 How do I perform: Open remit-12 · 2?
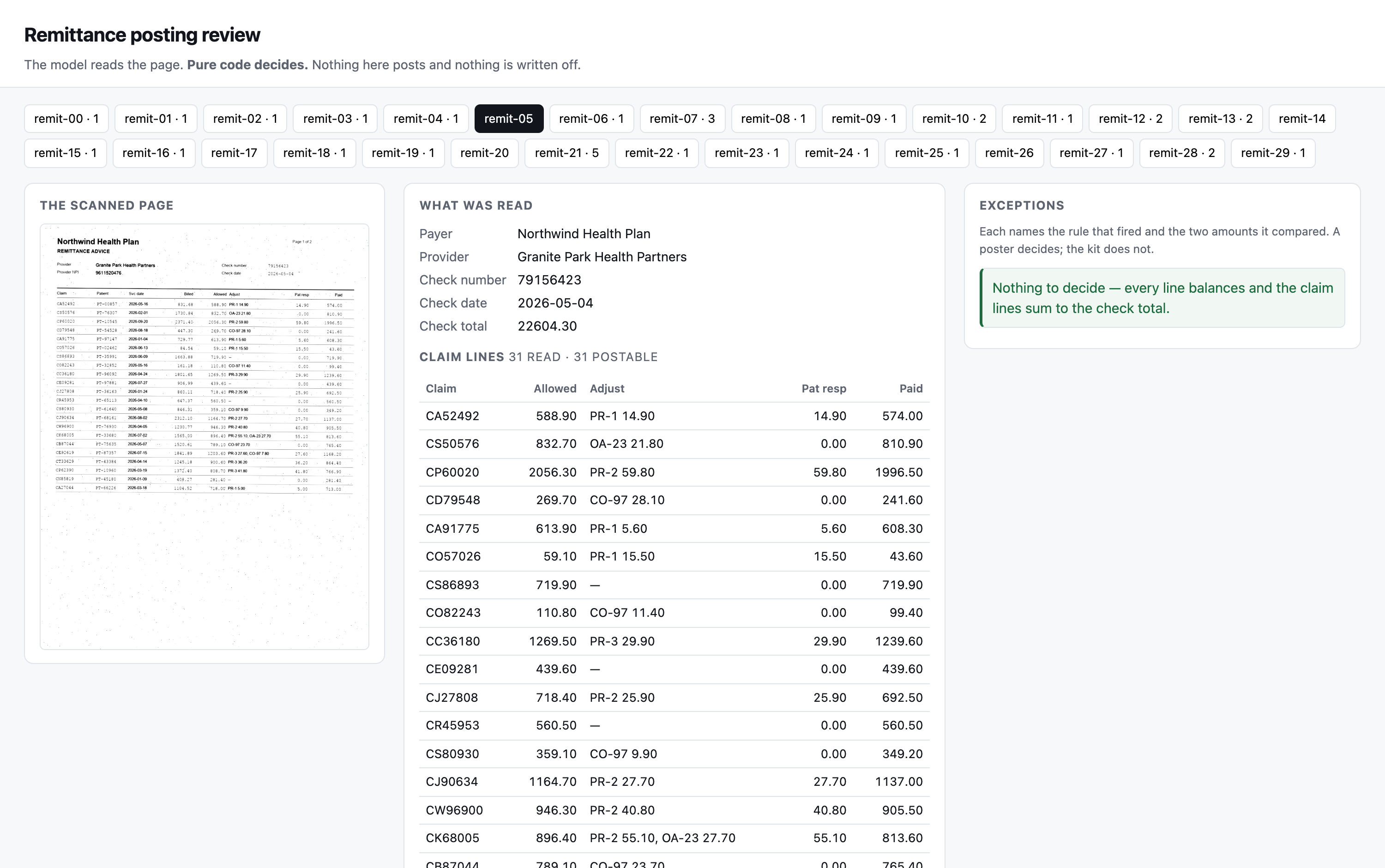pos(1130,119)
